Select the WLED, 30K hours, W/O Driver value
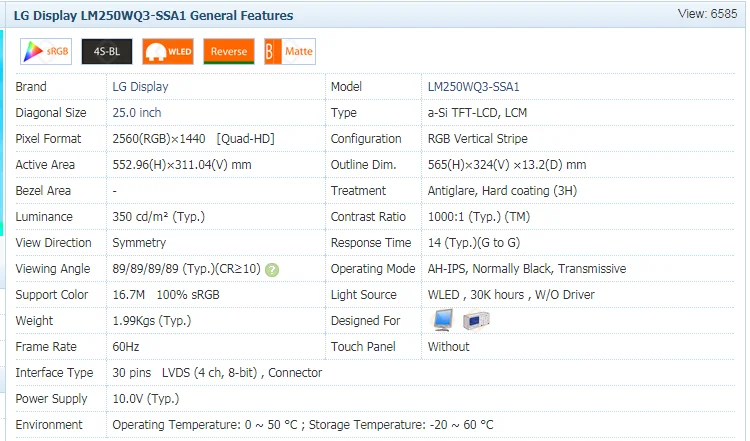The height and width of the screenshot is (441, 750). point(511,294)
